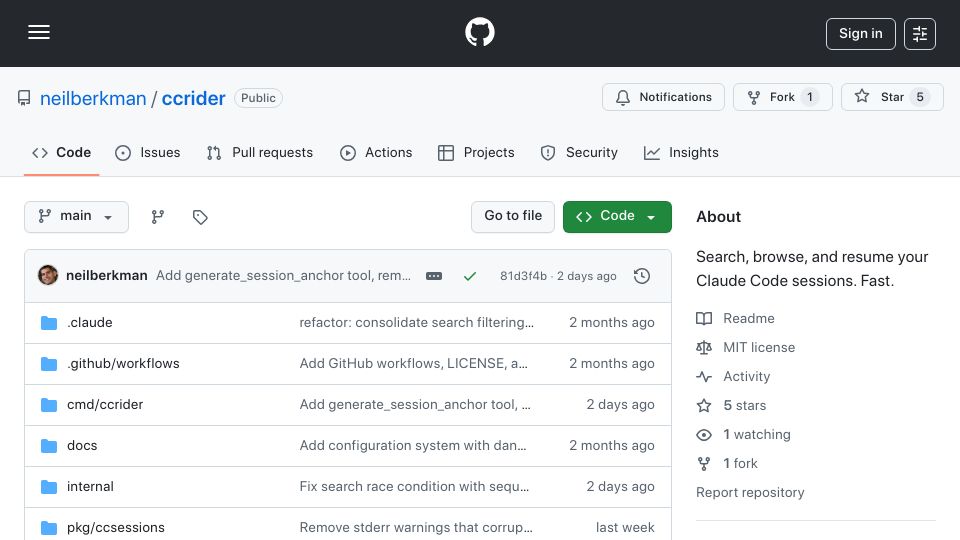The width and height of the screenshot is (960, 540).
Task: Click the star count badge 5
Action: click(x=920, y=97)
